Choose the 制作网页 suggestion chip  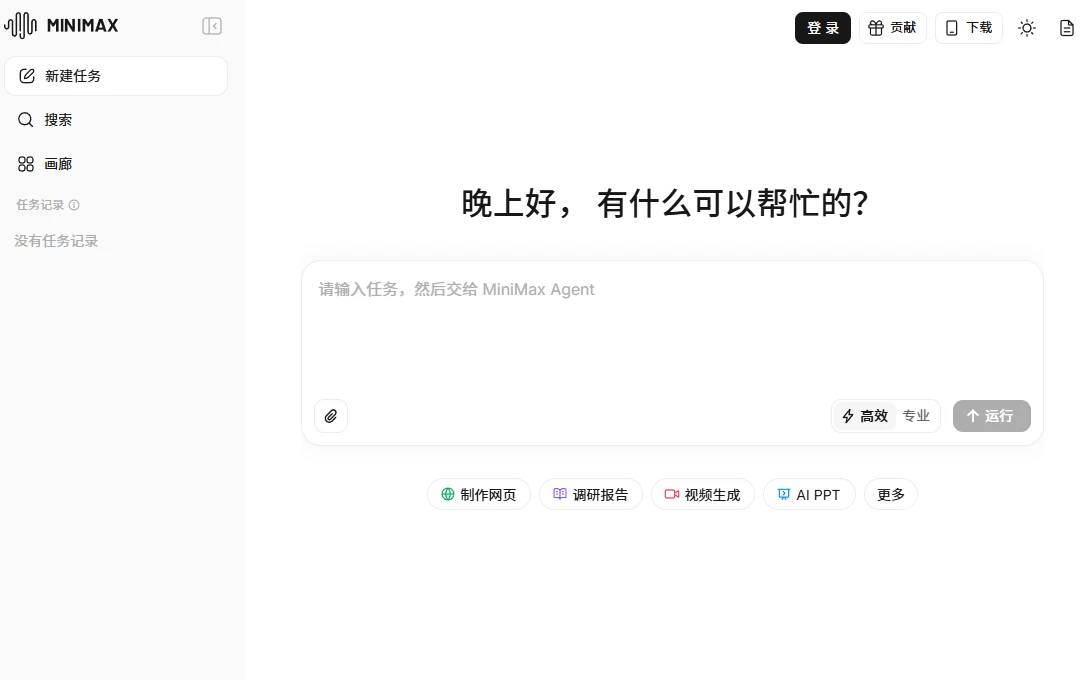coord(478,494)
